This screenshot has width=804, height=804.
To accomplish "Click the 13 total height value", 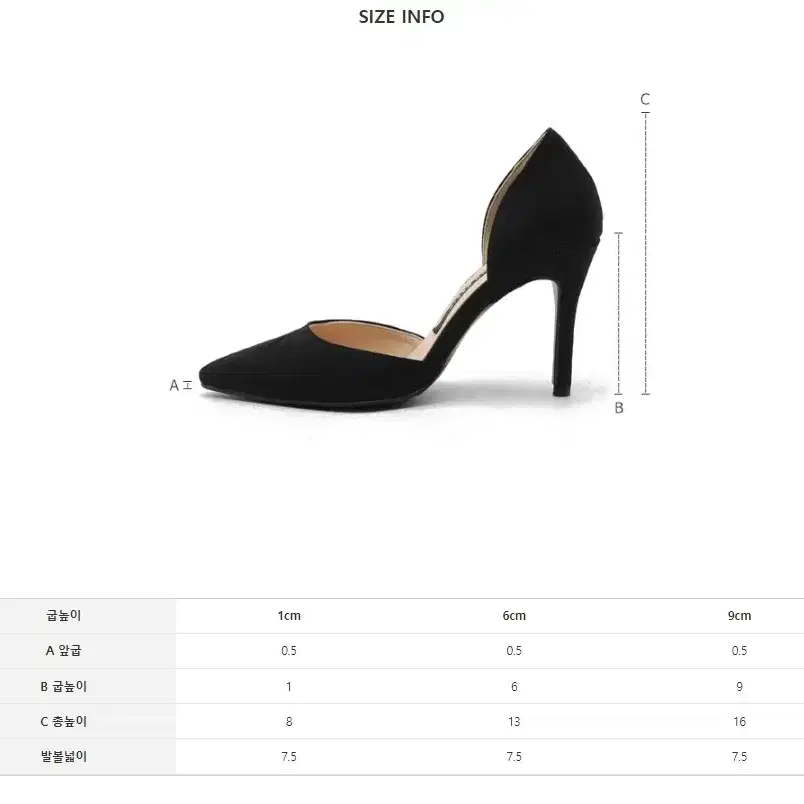I will 514,722.
